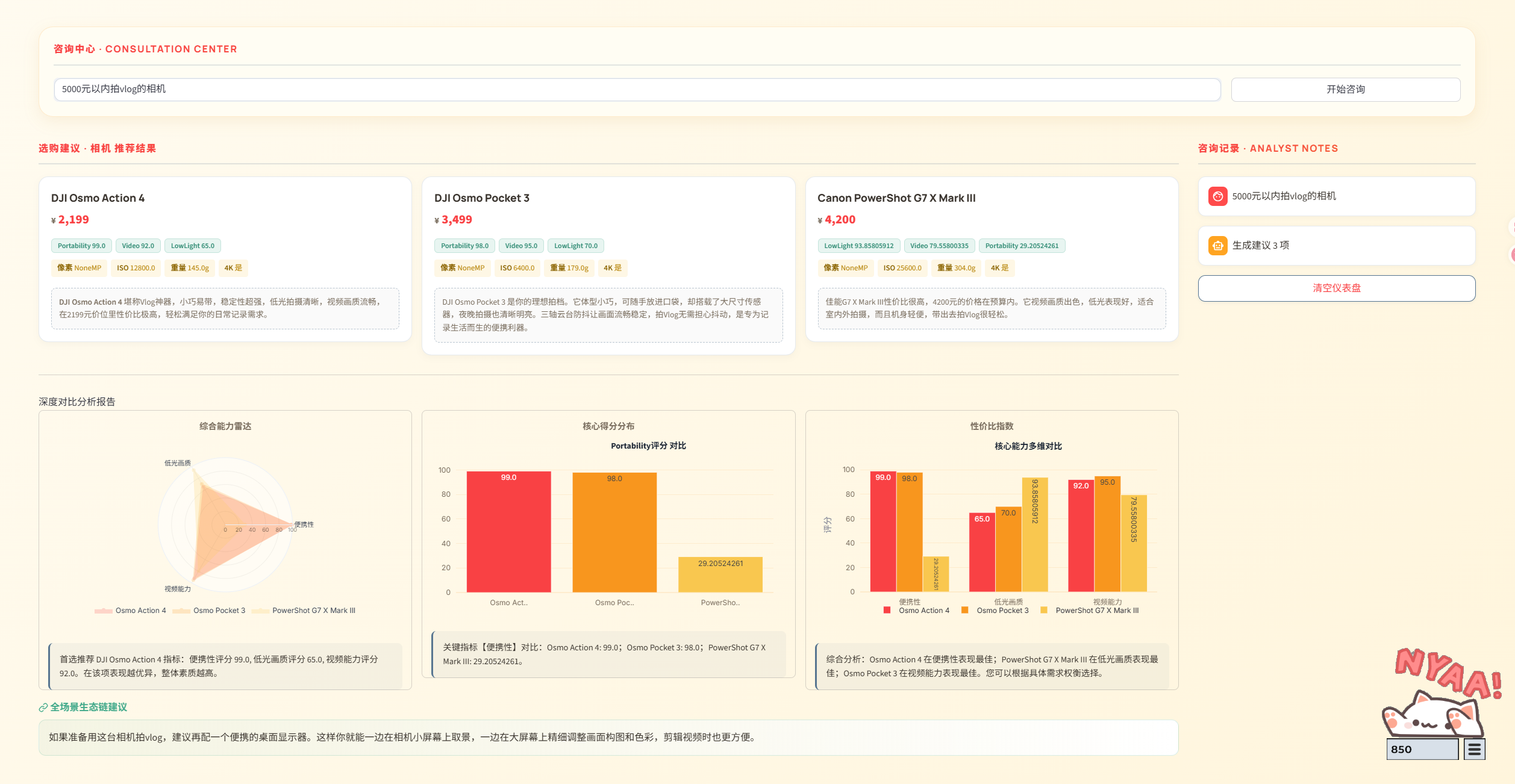
Task: Click the ¥2,199 price
Action: click(70, 220)
